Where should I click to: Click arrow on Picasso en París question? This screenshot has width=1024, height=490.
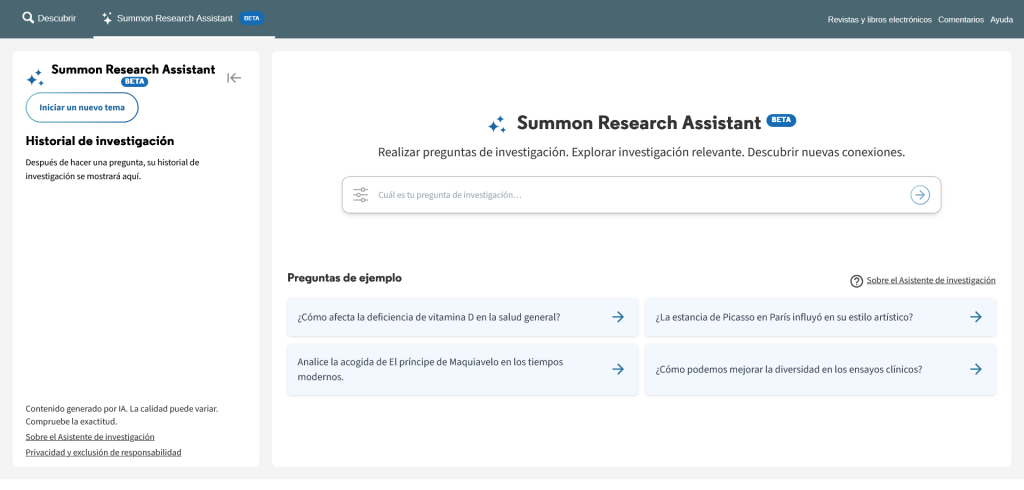click(x=976, y=317)
